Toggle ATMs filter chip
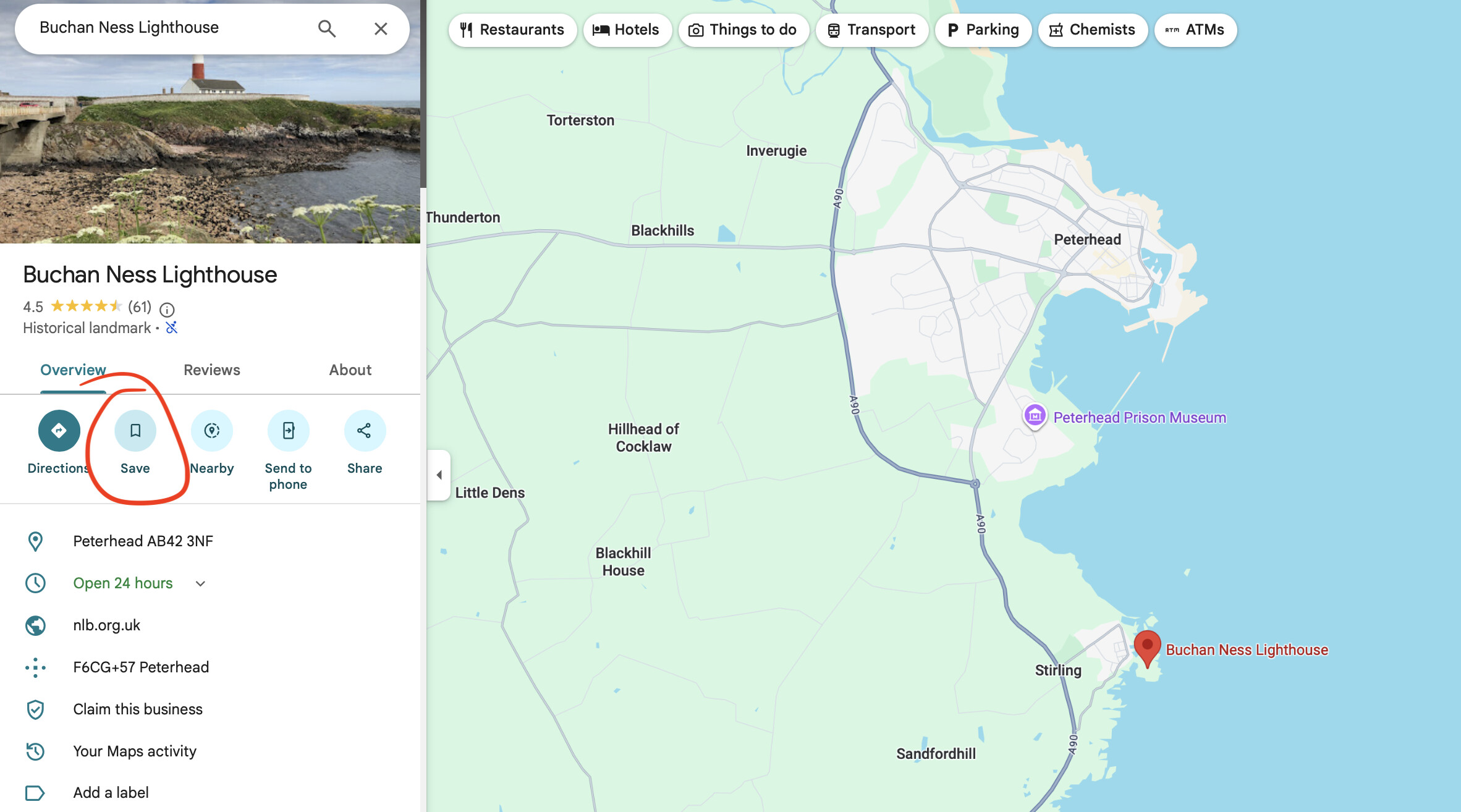 point(1195,30)
